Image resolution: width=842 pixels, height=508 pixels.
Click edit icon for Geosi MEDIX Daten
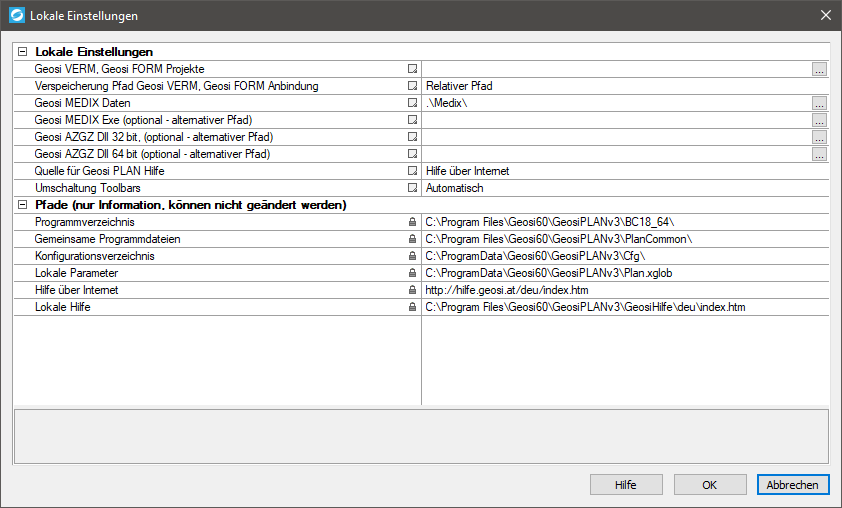pos(412,103)
